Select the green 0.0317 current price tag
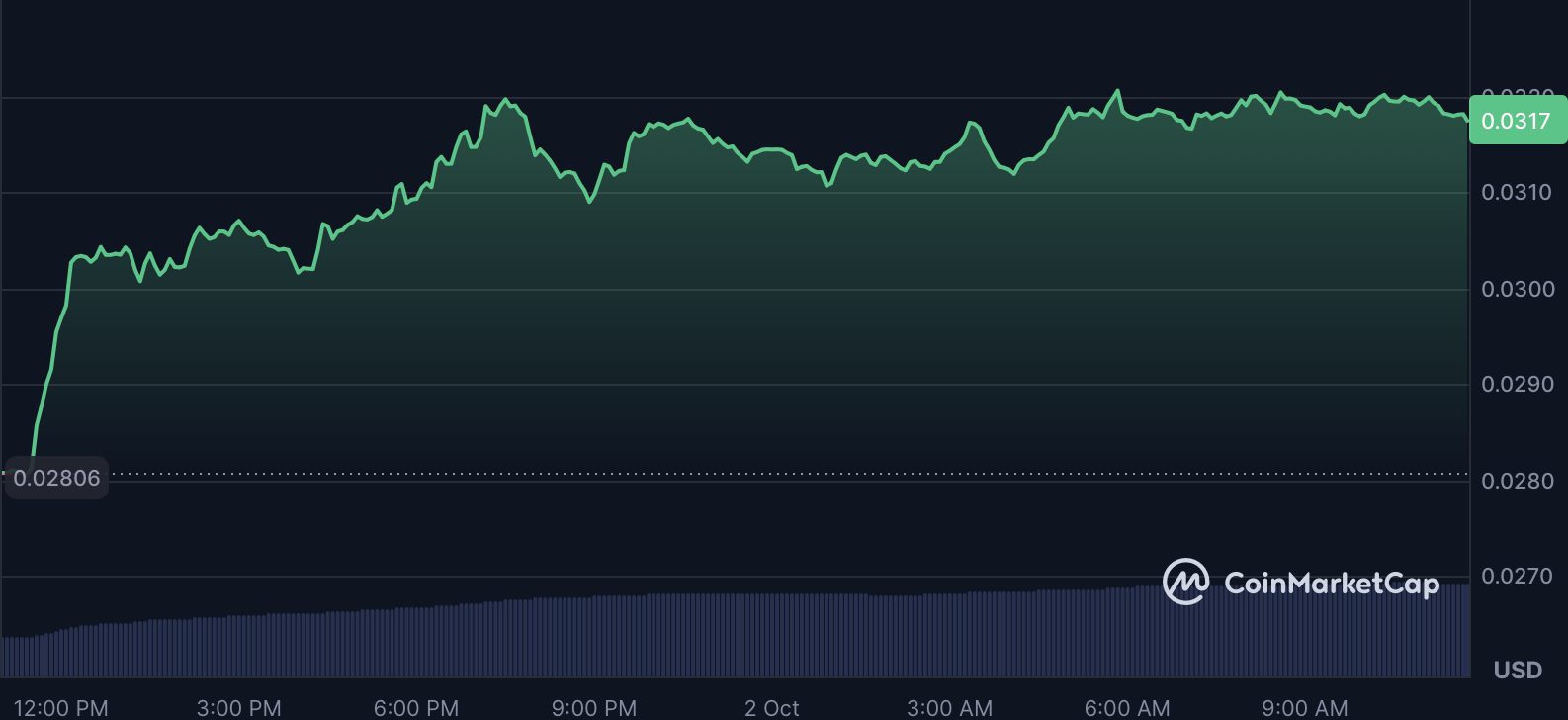The image size is (1568, 720). (x=1517, y=121)
